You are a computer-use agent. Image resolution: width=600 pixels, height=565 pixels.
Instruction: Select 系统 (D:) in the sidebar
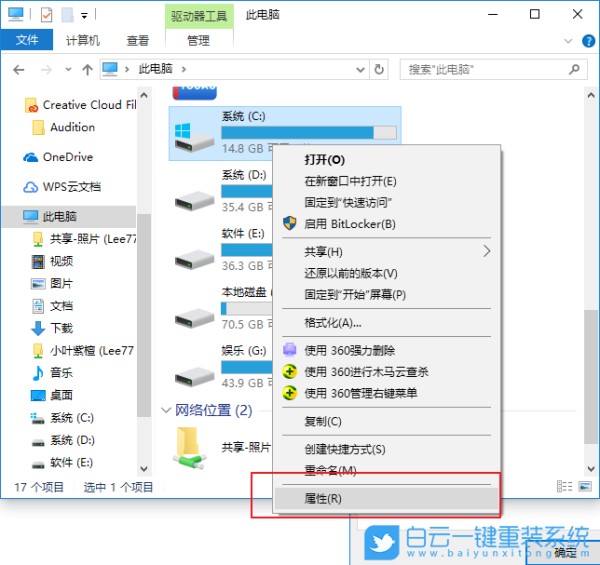coord(63,440)
